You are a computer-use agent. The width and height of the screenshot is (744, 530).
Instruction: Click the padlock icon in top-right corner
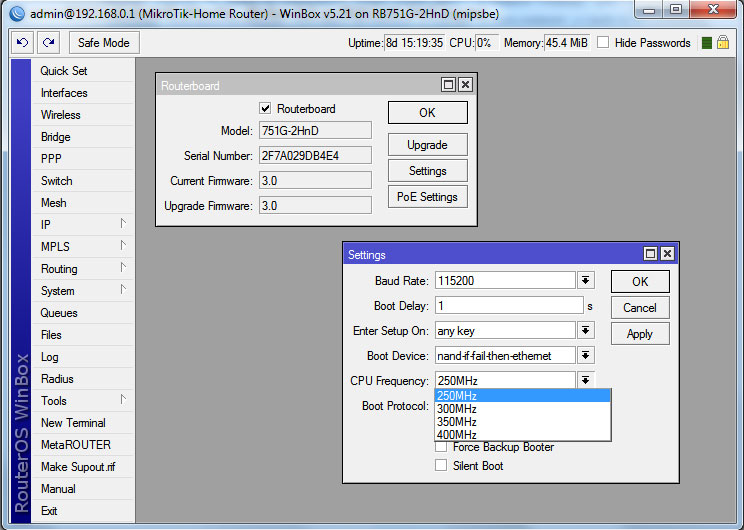coord(722,43)
